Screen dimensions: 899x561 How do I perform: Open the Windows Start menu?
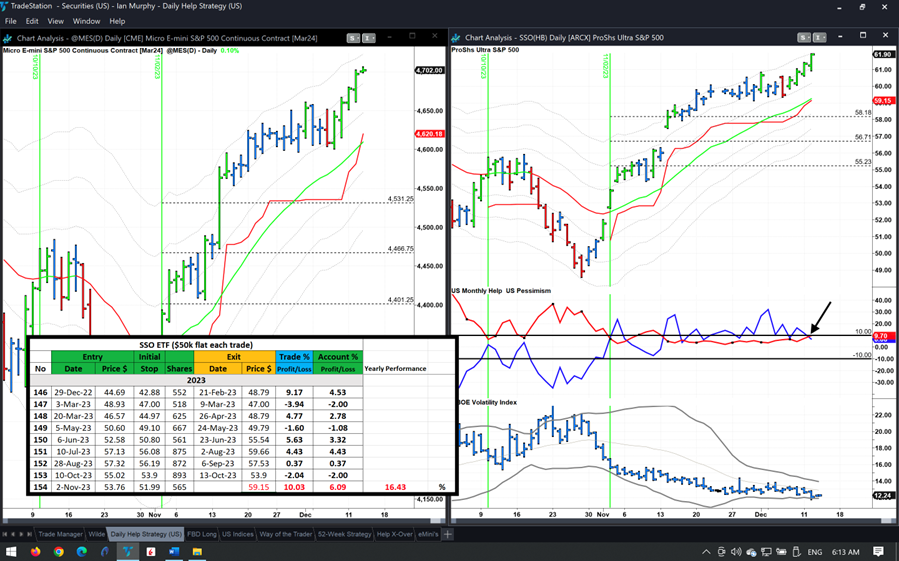click(x=11, y=552)
